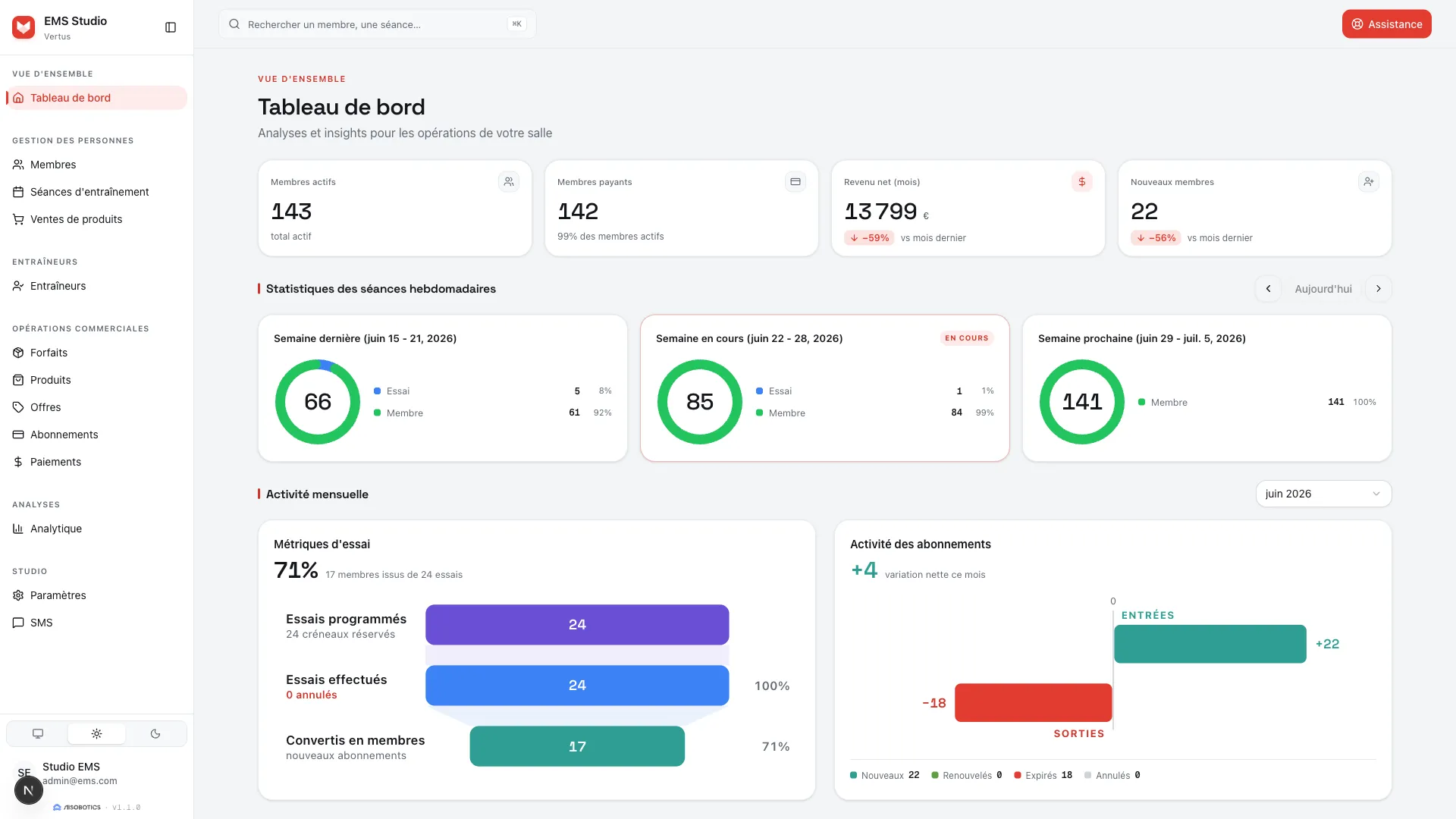The width and height of the screenshot is (1456, 819).
Task: Click the EMS Studio logo icon
Action: 24,27
